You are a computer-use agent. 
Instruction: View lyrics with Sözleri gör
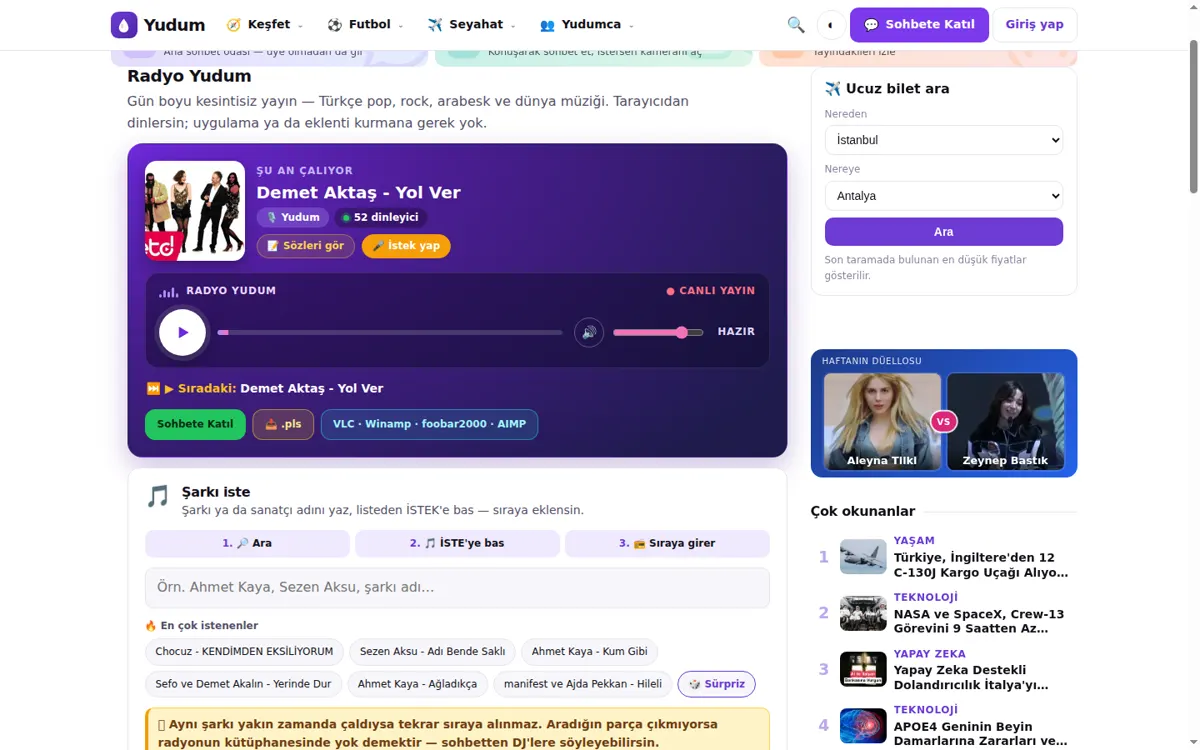(x=306, y=246)
